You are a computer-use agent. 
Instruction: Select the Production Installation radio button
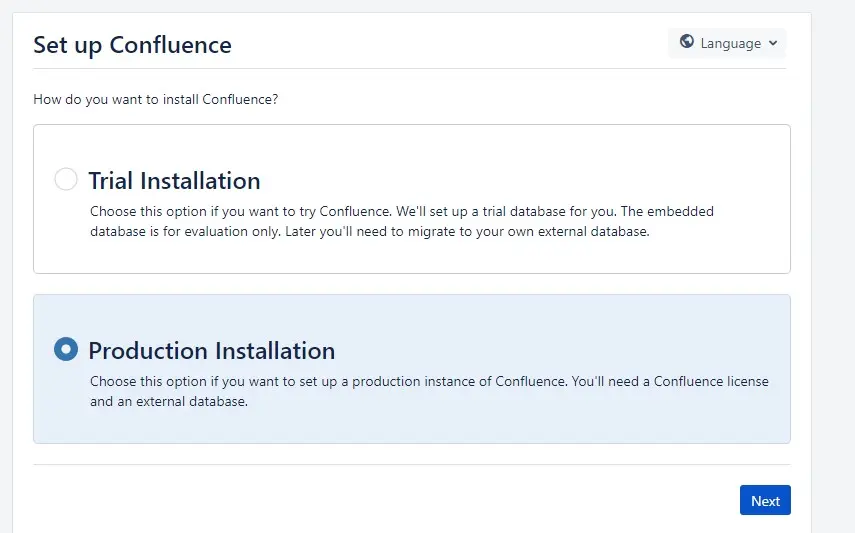pyautogui.click(x=65, y=350)
